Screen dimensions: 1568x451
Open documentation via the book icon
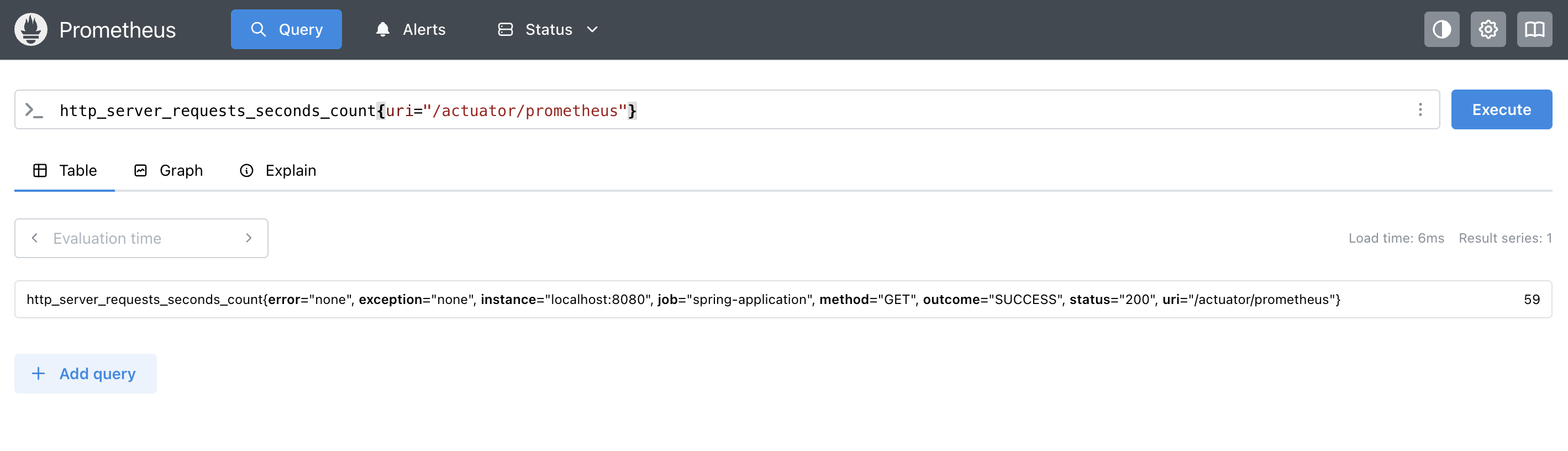(x=1534, y=29)
